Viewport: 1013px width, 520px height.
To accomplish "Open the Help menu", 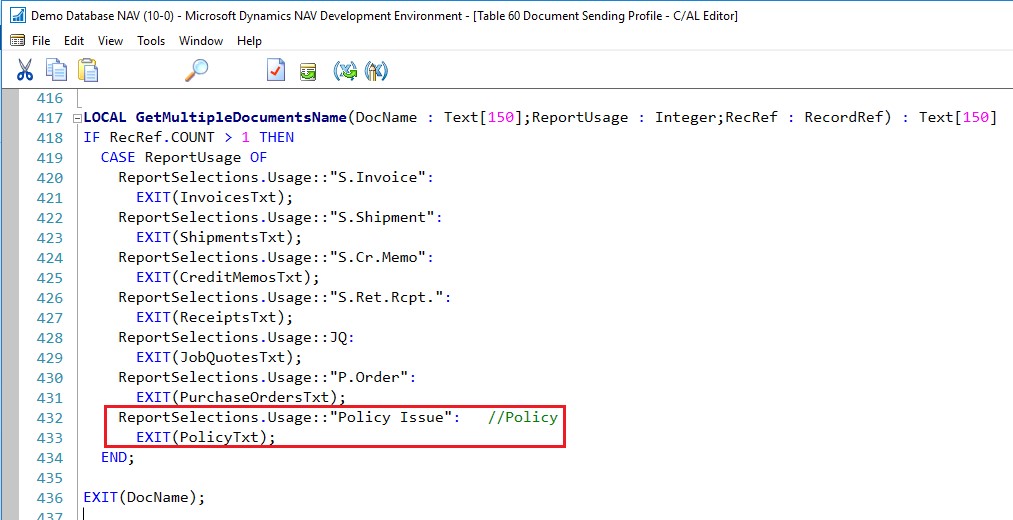I will pos(249,41).
